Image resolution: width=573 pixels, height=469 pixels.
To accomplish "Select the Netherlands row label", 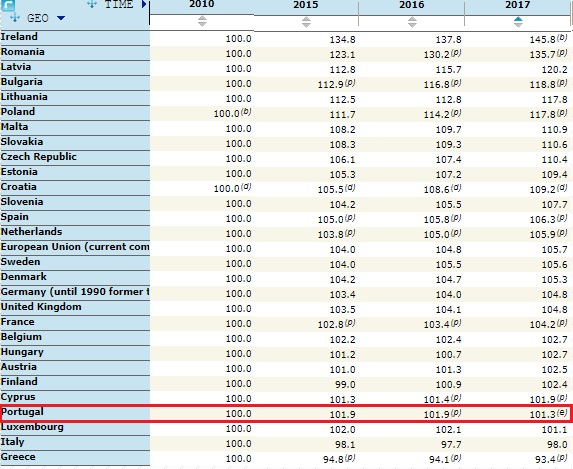I will coord(31,231).
